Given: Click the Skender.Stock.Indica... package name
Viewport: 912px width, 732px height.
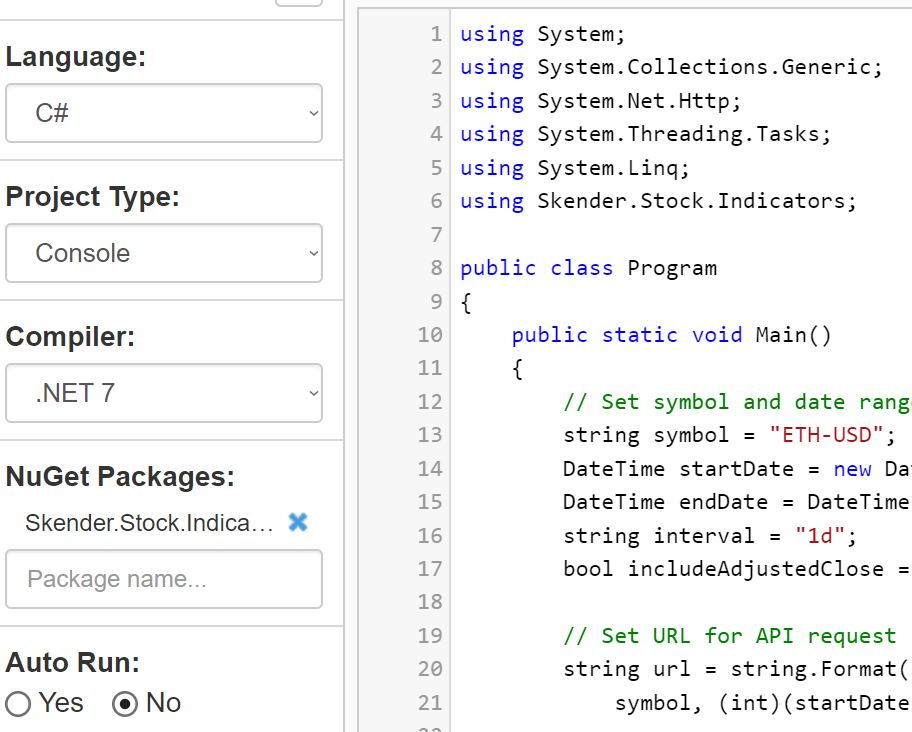Looking at the screenshot, I should tap(149, 523).
